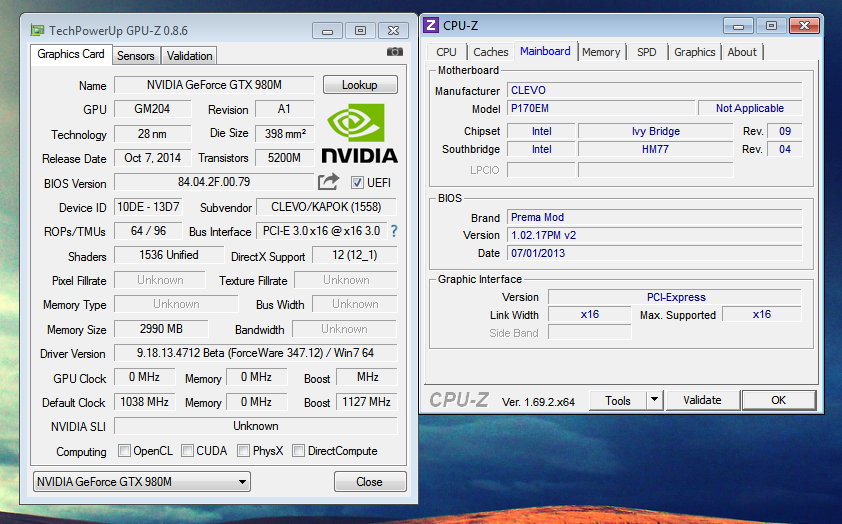This screenshot has width=842, height=524.
Task: Click the Manufacturer value CLEVO in CPU-Z
Action: click(x=655, y=90)
